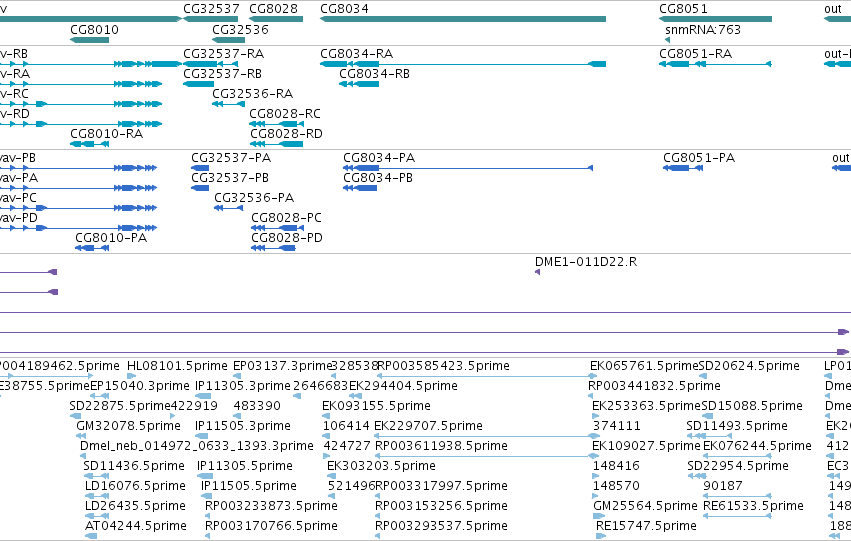Click the 422919 feature label
Viewport: 851px width, 541px height.
[194, 406]
